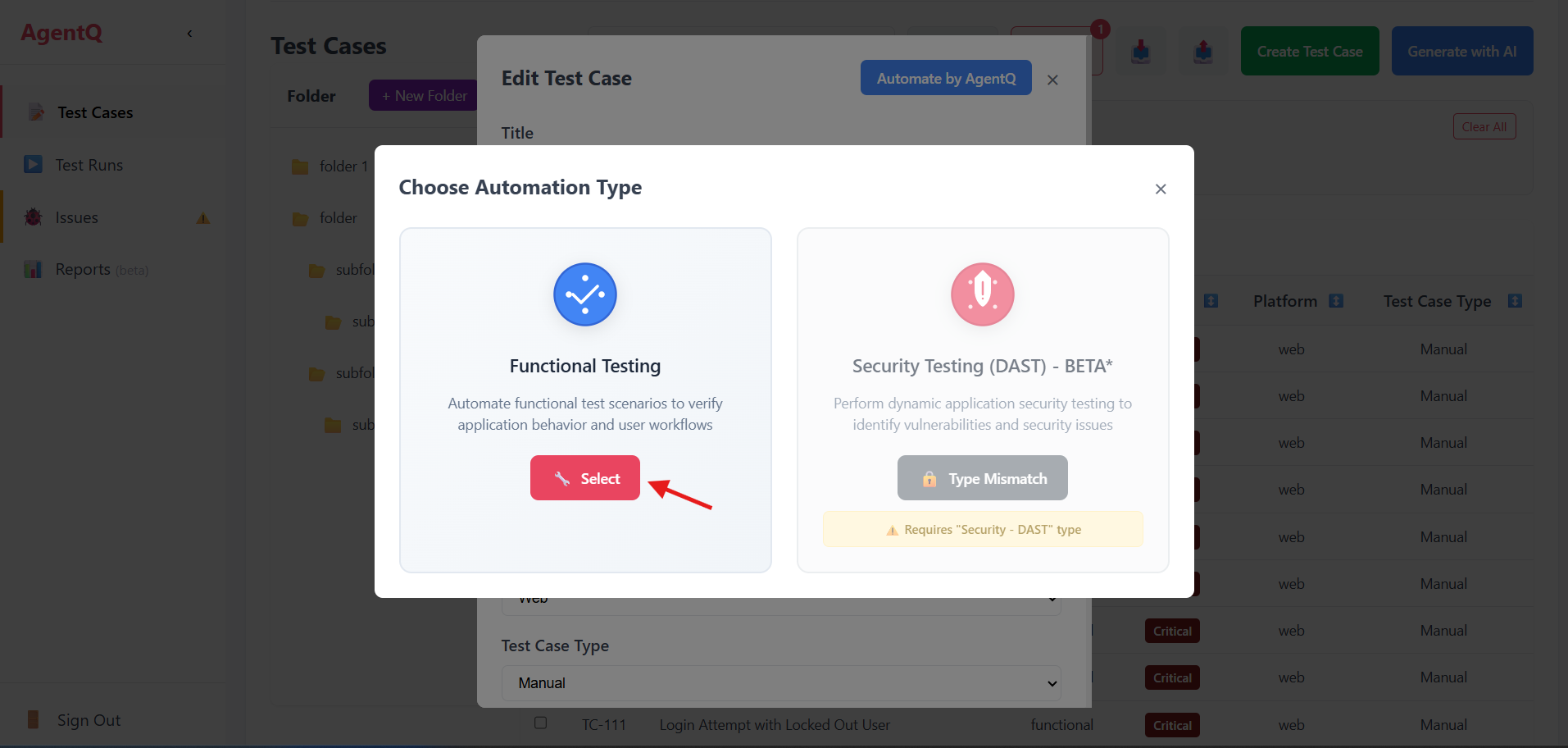Collapse the sidebar with the chevron
1568x748 pixels.
pyautogui.click(x=189, y=34)
